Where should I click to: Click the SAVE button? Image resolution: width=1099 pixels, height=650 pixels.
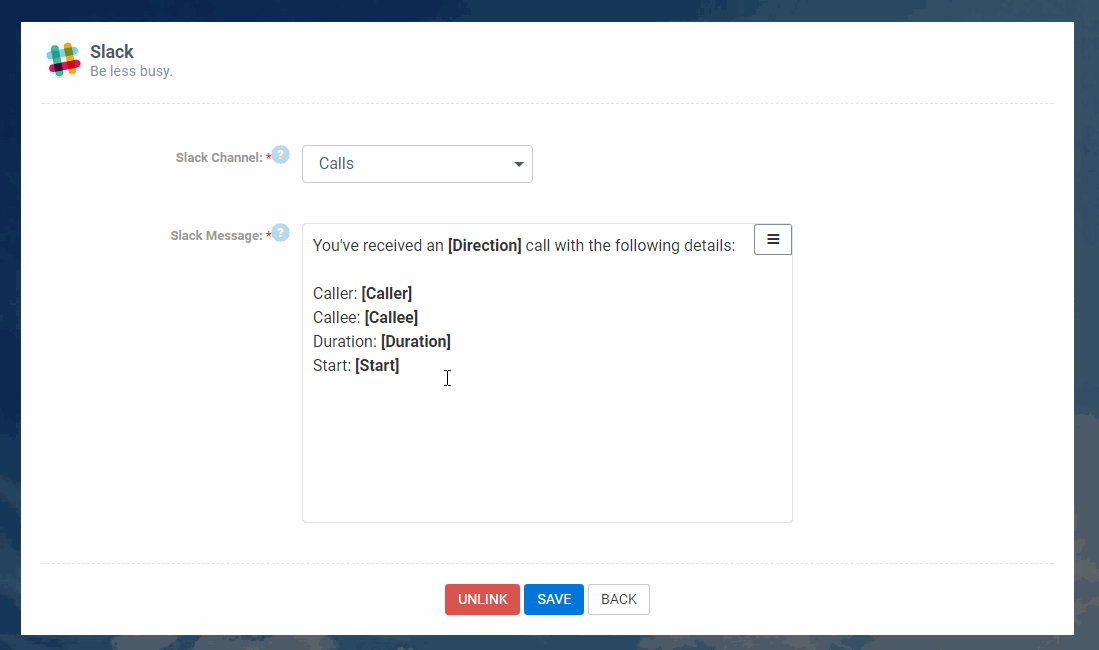point(554,600)
